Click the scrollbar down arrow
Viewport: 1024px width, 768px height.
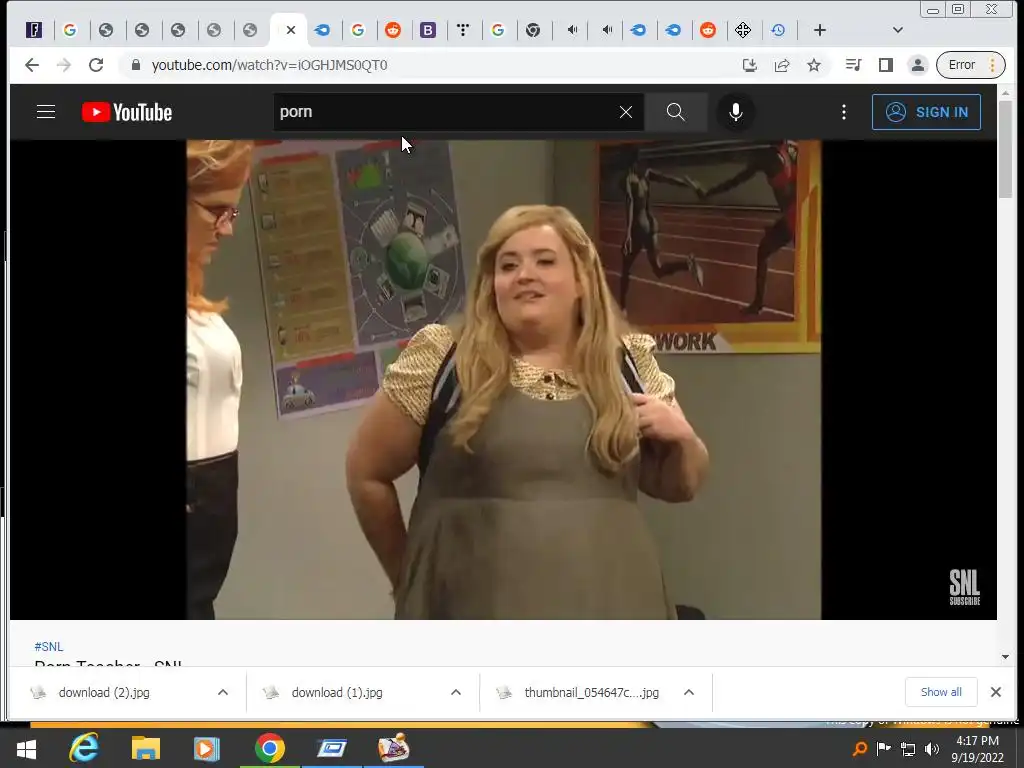pos(1005,658)
